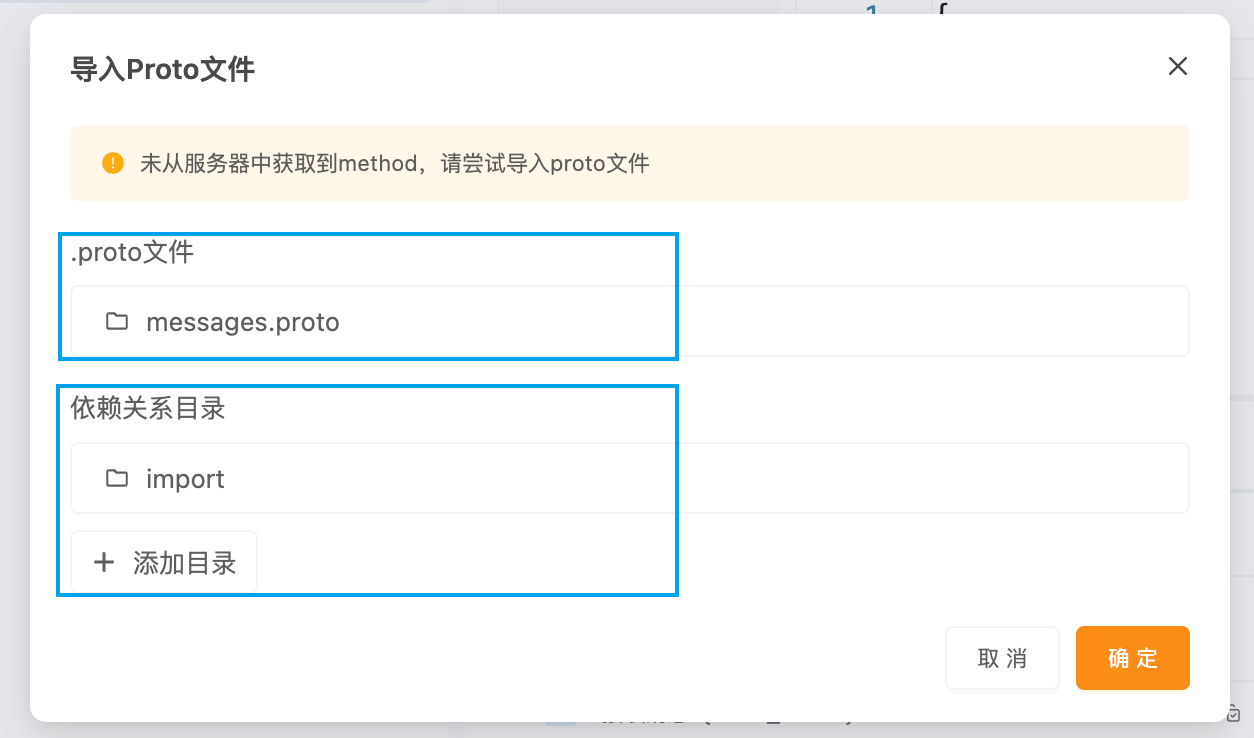Confirm the proto import with 确定
This screenshot has width=1254, height=738.
1132,657
